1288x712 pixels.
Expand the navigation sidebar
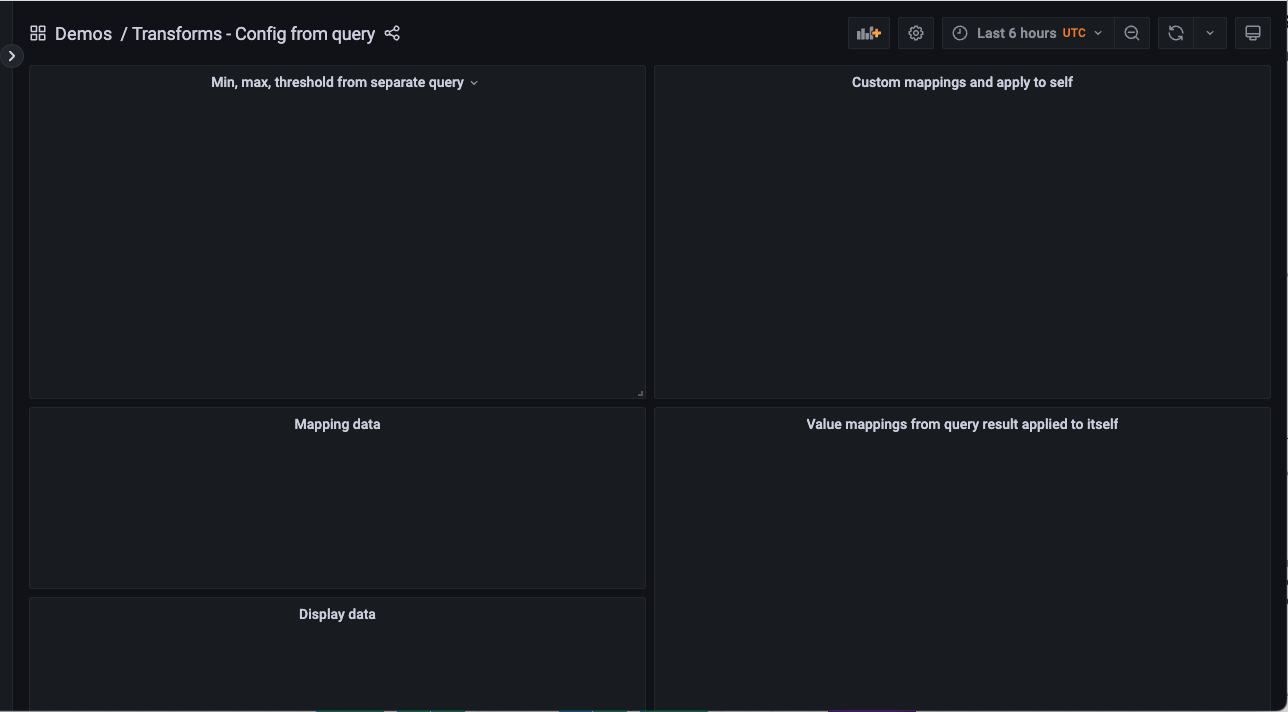[x=11, y=55]
